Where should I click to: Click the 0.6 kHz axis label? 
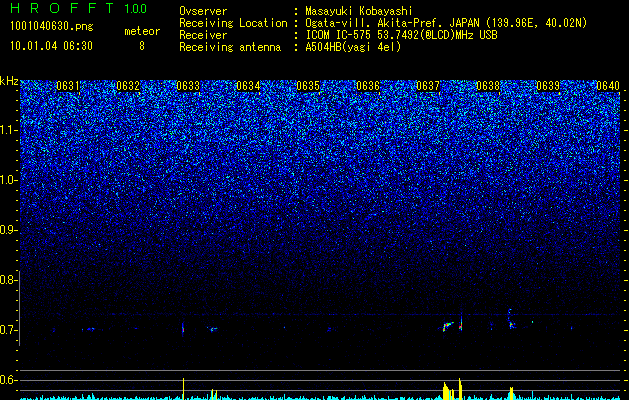click(9, 380)
